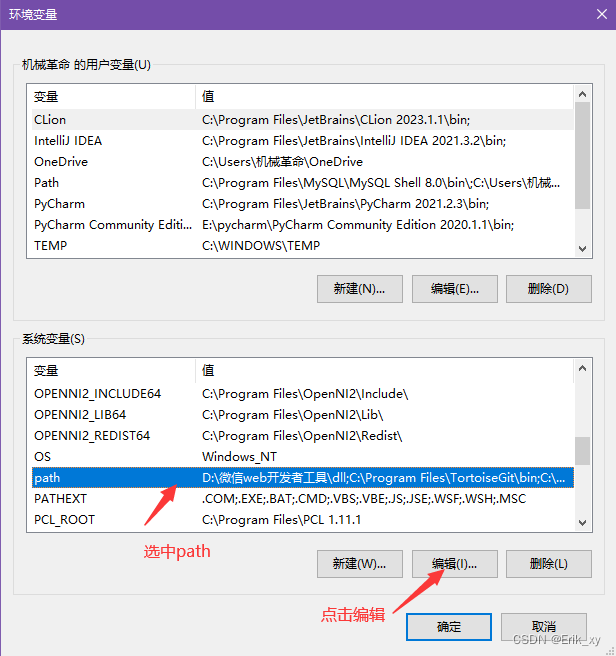Click 值 column header in user list
The height and width of the screenshot is (656, 616).
[384, 97]
